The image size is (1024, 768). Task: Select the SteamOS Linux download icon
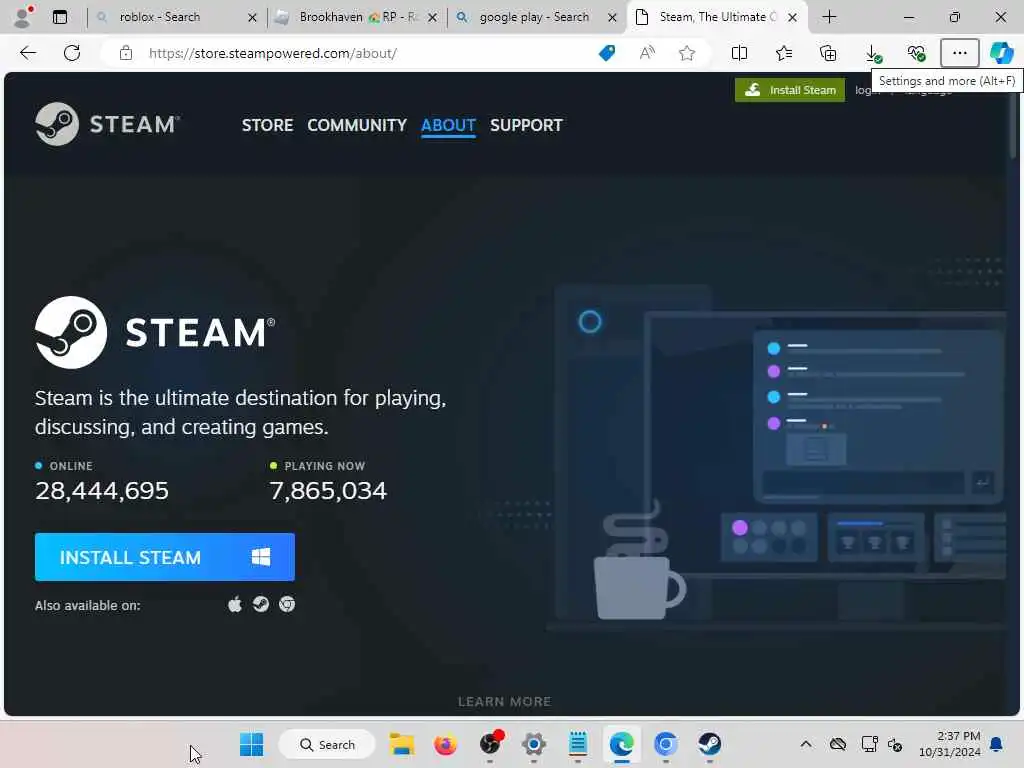point(261,604)
